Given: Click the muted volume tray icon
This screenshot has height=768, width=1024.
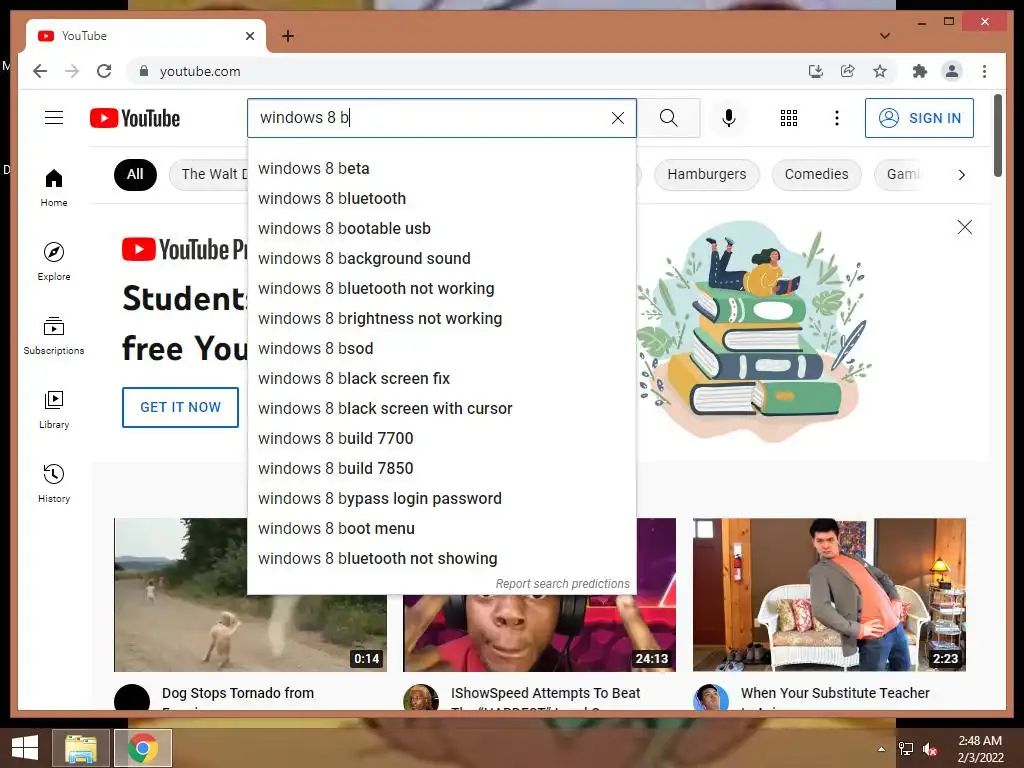Looking at the screenshot, I should point(929,749).
